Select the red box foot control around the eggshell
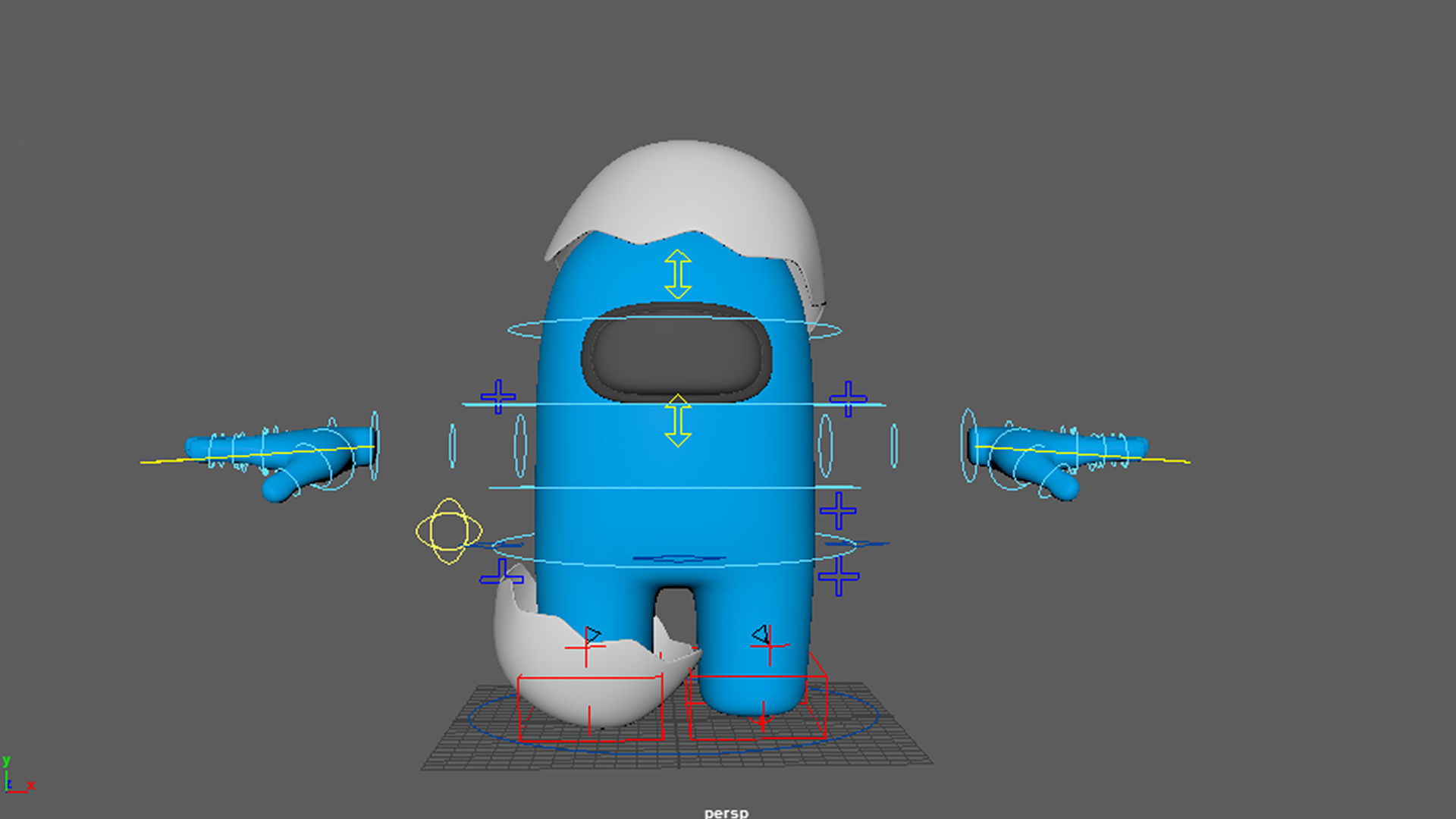The width and height of the screenshot is (1456, 819). coord(591,708)
